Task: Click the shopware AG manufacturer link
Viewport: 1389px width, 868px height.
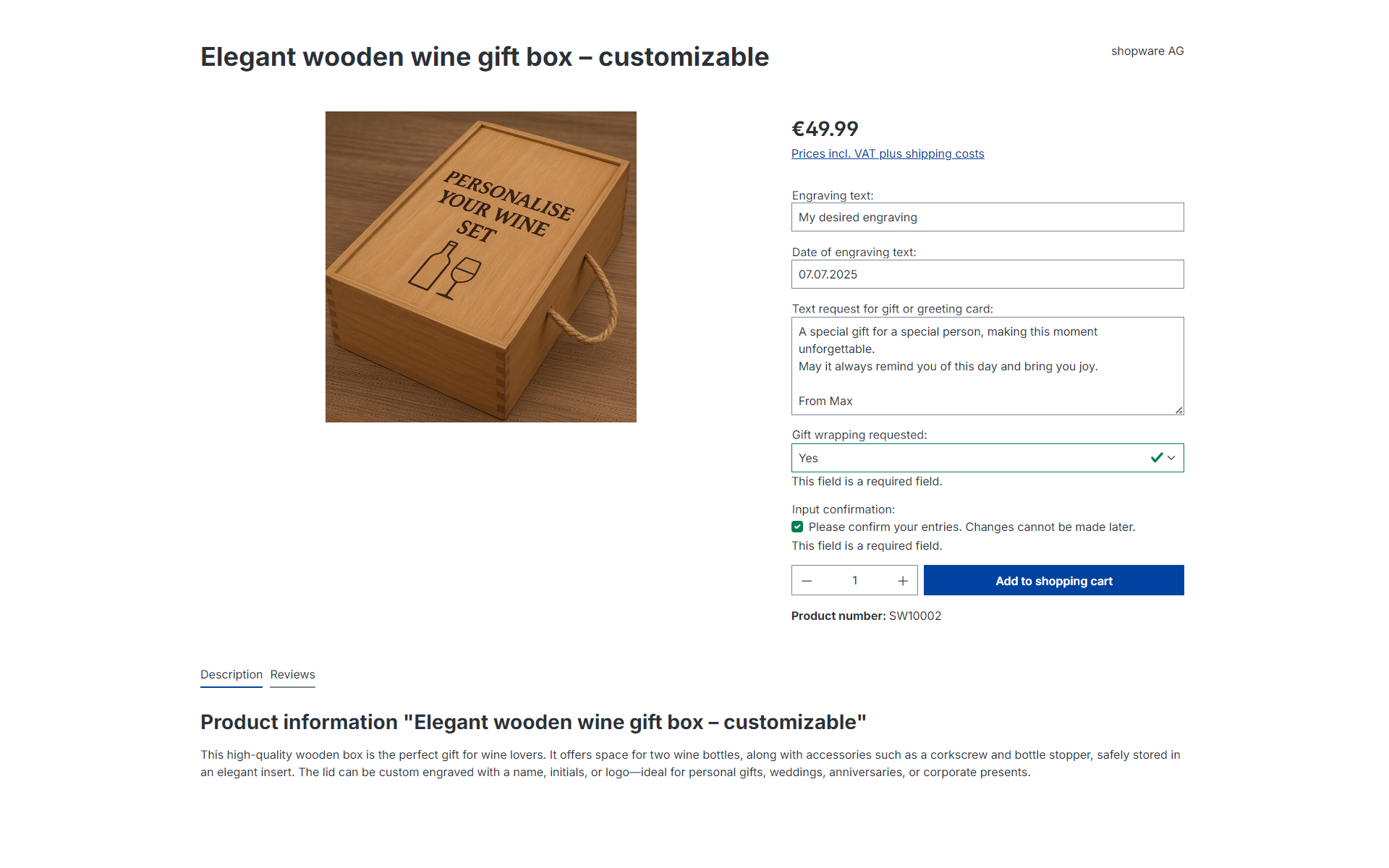Action: pos(1147,51)
